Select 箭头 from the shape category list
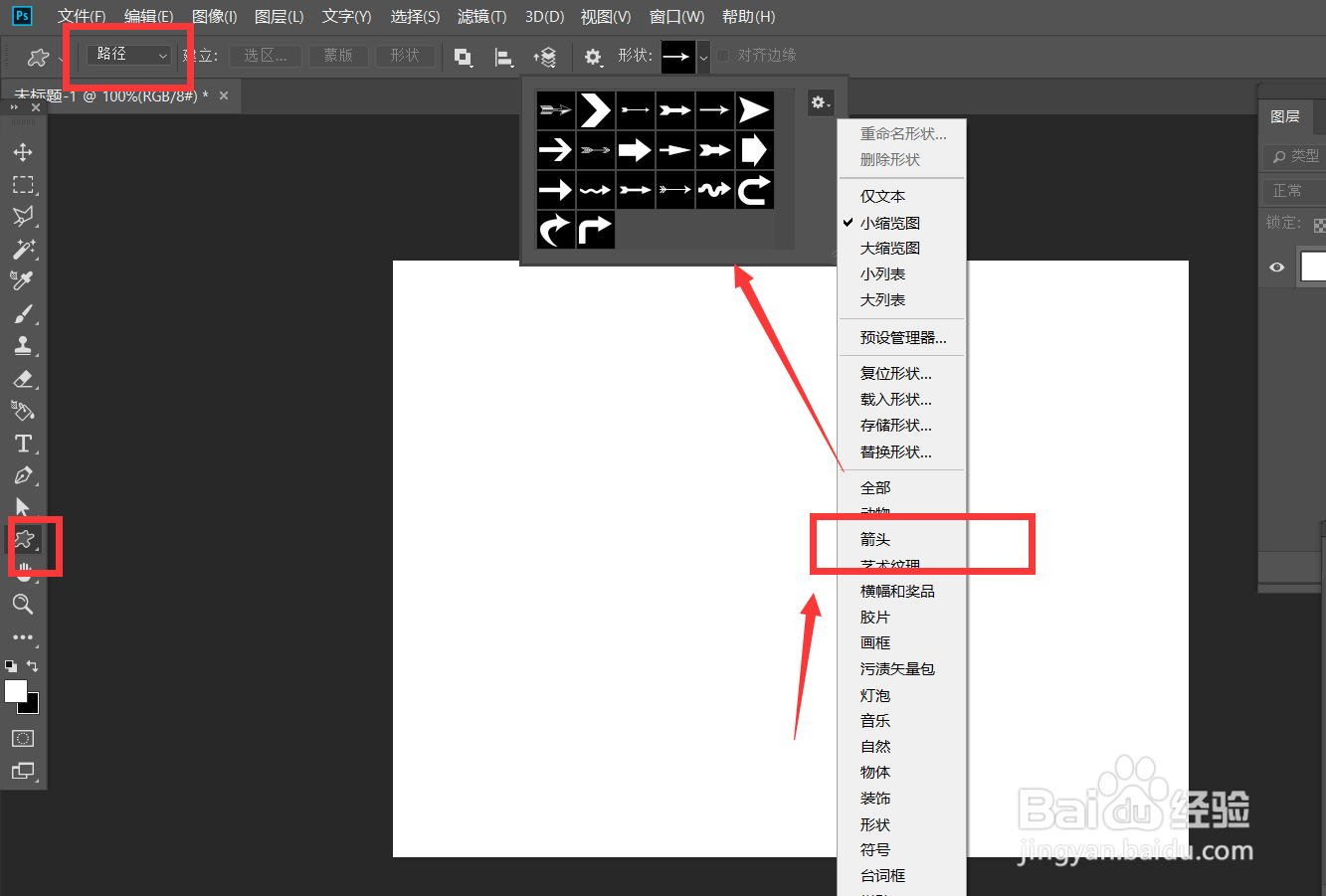The height and width of the screenshot is (896, 1326). pos(874,538)
